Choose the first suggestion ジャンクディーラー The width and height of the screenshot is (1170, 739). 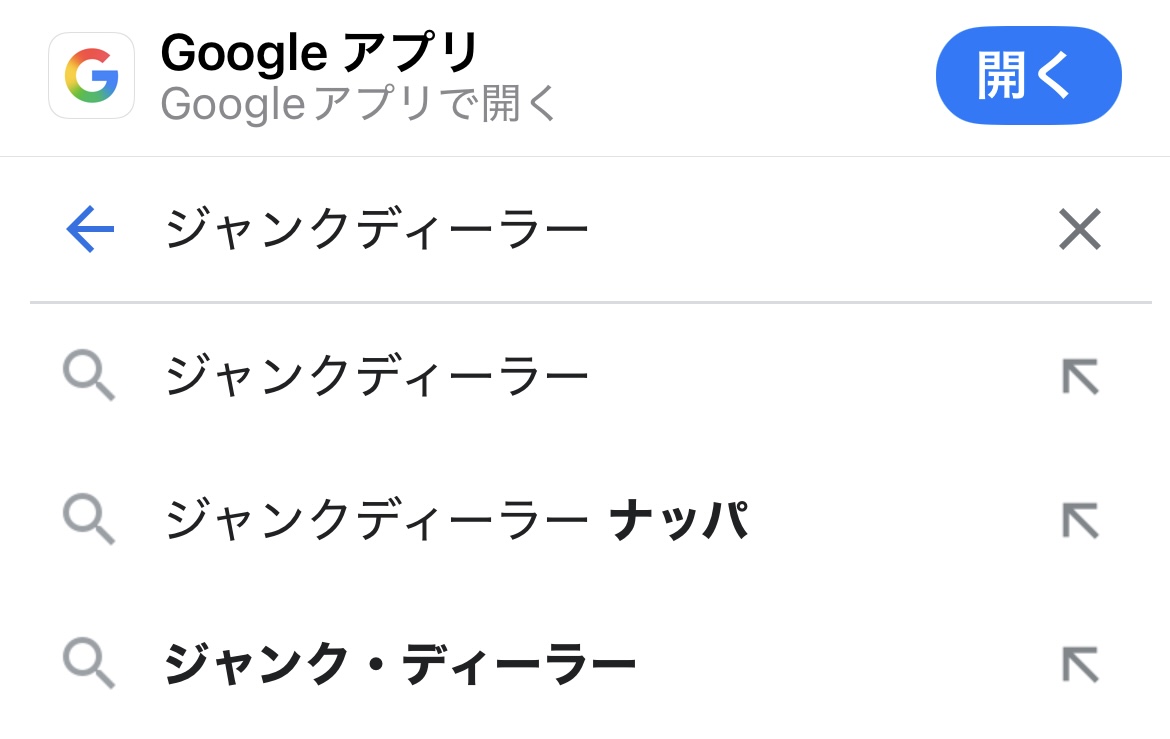pos(377,375)
